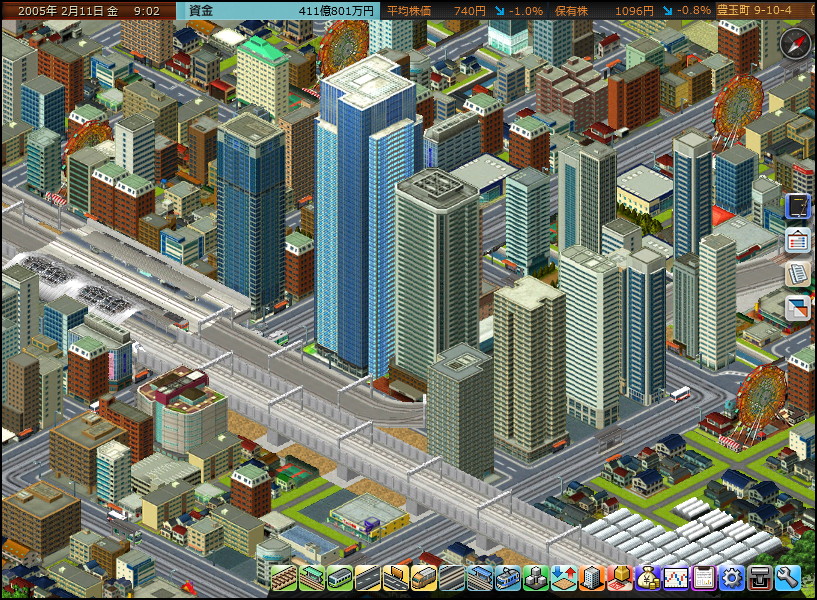
Task: Click the overlapping windows icon on right
Action: [798, 308]
